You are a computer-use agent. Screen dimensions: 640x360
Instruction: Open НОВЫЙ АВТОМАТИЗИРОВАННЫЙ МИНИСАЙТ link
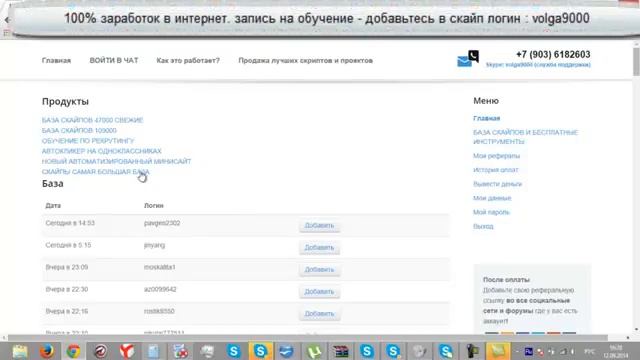(116, 161)
